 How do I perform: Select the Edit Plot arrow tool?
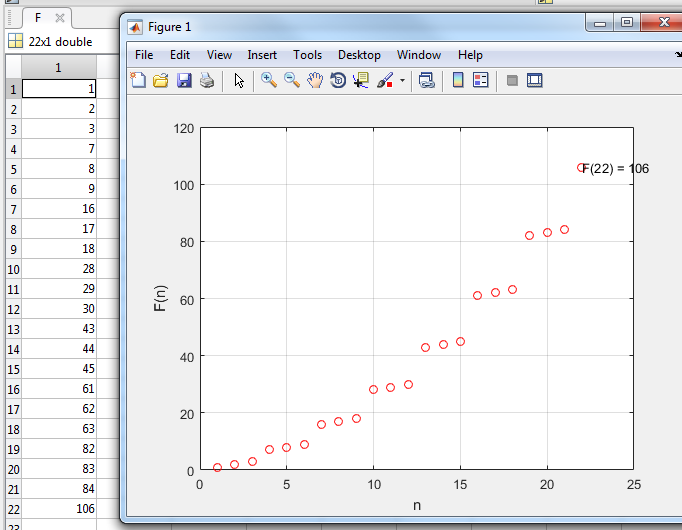pos(239,80)
